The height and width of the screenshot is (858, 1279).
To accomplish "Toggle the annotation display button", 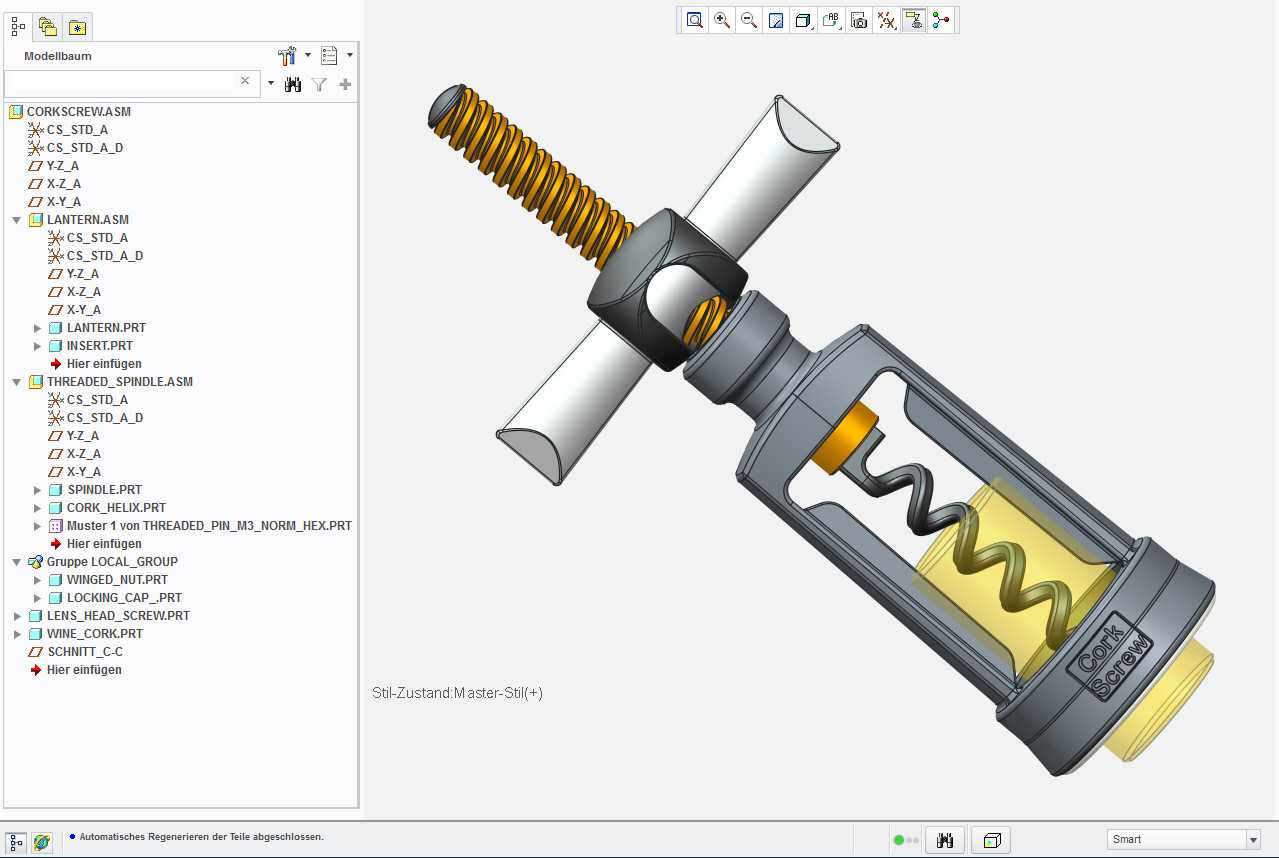I will [913, 20].
